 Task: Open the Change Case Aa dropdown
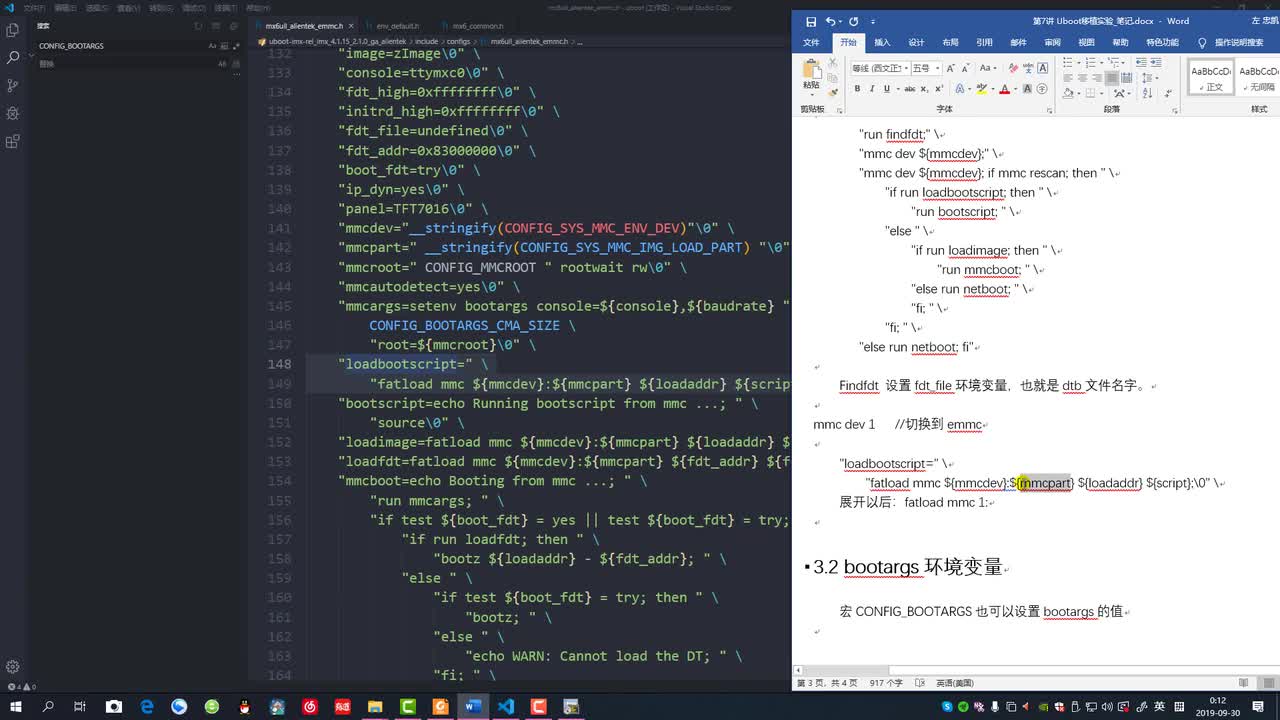tap(988, 68)
